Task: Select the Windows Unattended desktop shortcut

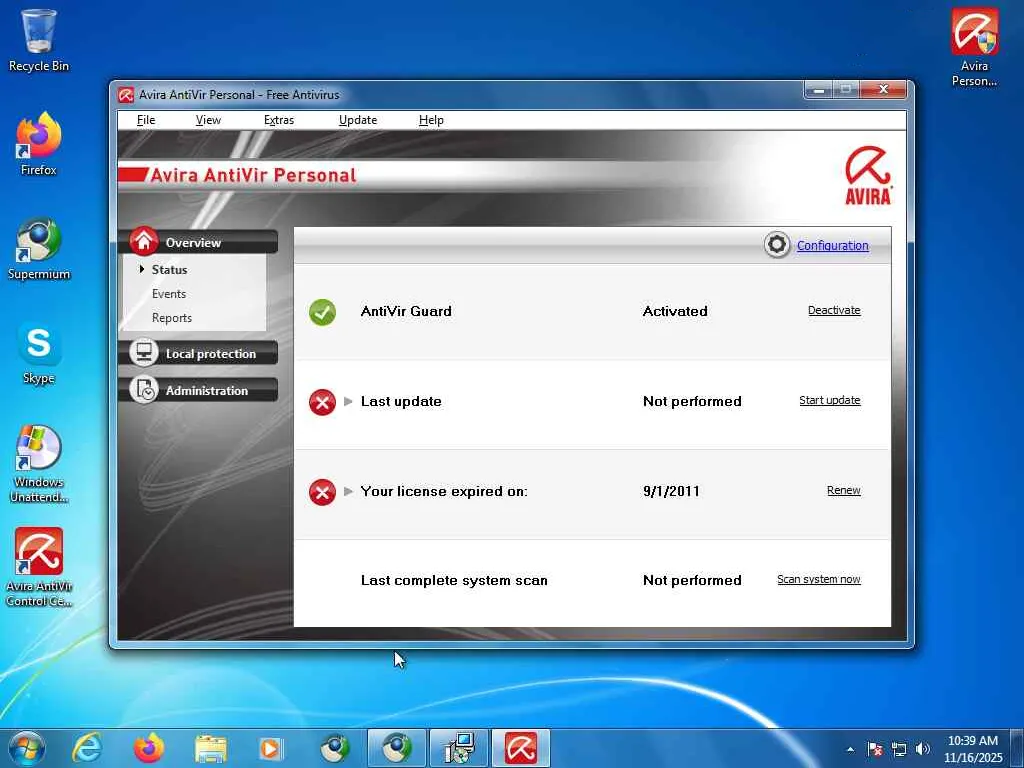Action: 39,464
